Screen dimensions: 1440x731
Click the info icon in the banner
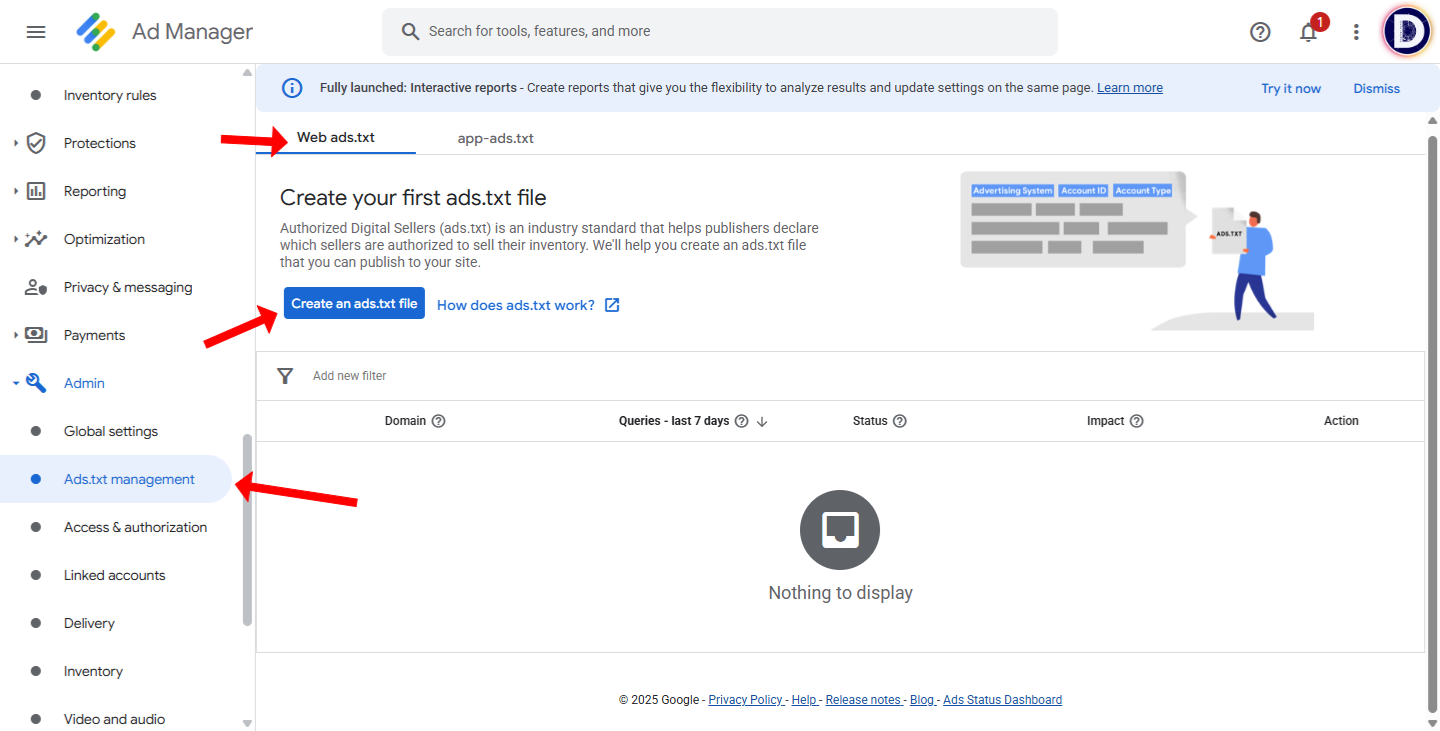pyautogui.click(x=292, y=88)
